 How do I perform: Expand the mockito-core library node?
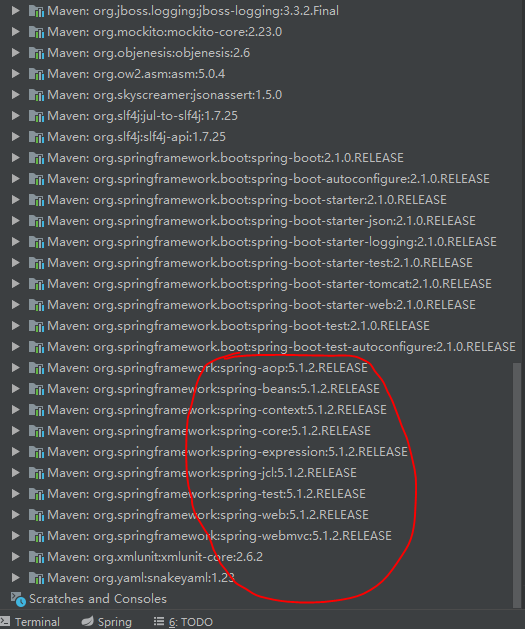(15, 32)
